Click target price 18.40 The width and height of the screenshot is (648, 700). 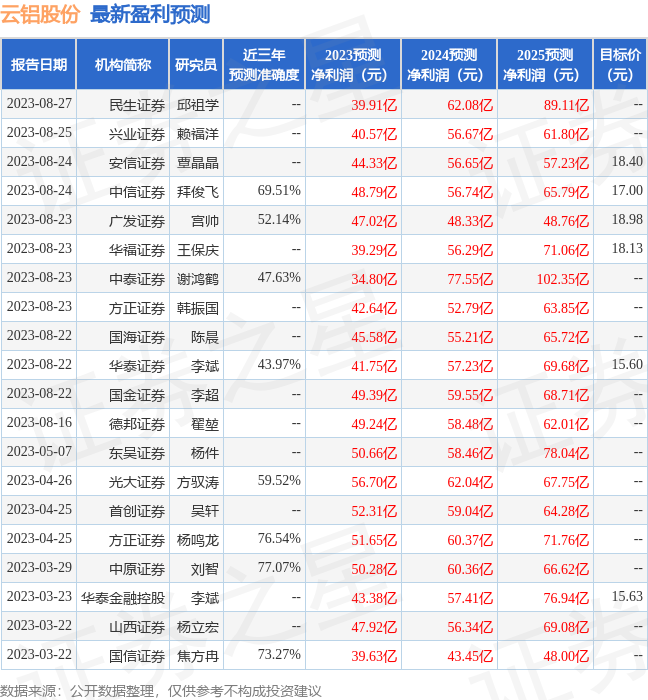coord(627,161)
